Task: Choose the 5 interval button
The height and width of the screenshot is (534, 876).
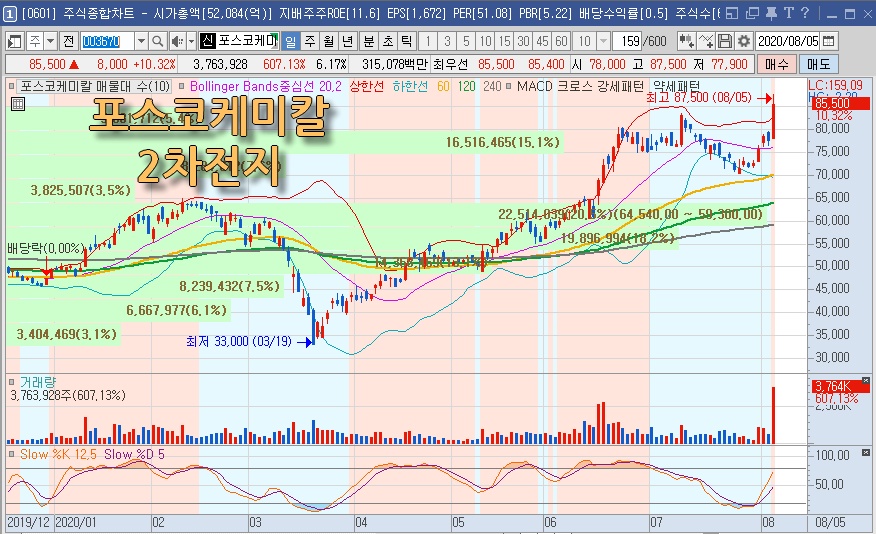Action: tap(466, 41)
